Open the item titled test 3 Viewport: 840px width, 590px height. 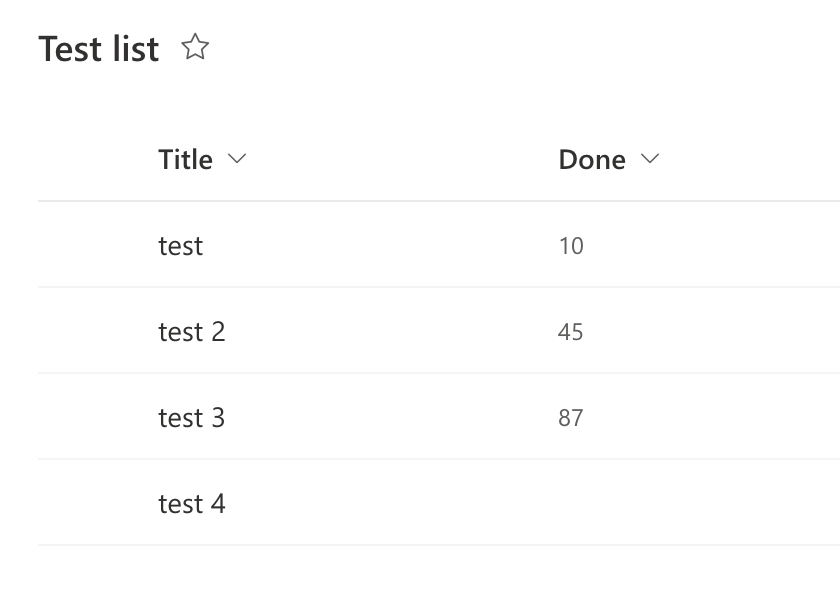pos(192,418)
